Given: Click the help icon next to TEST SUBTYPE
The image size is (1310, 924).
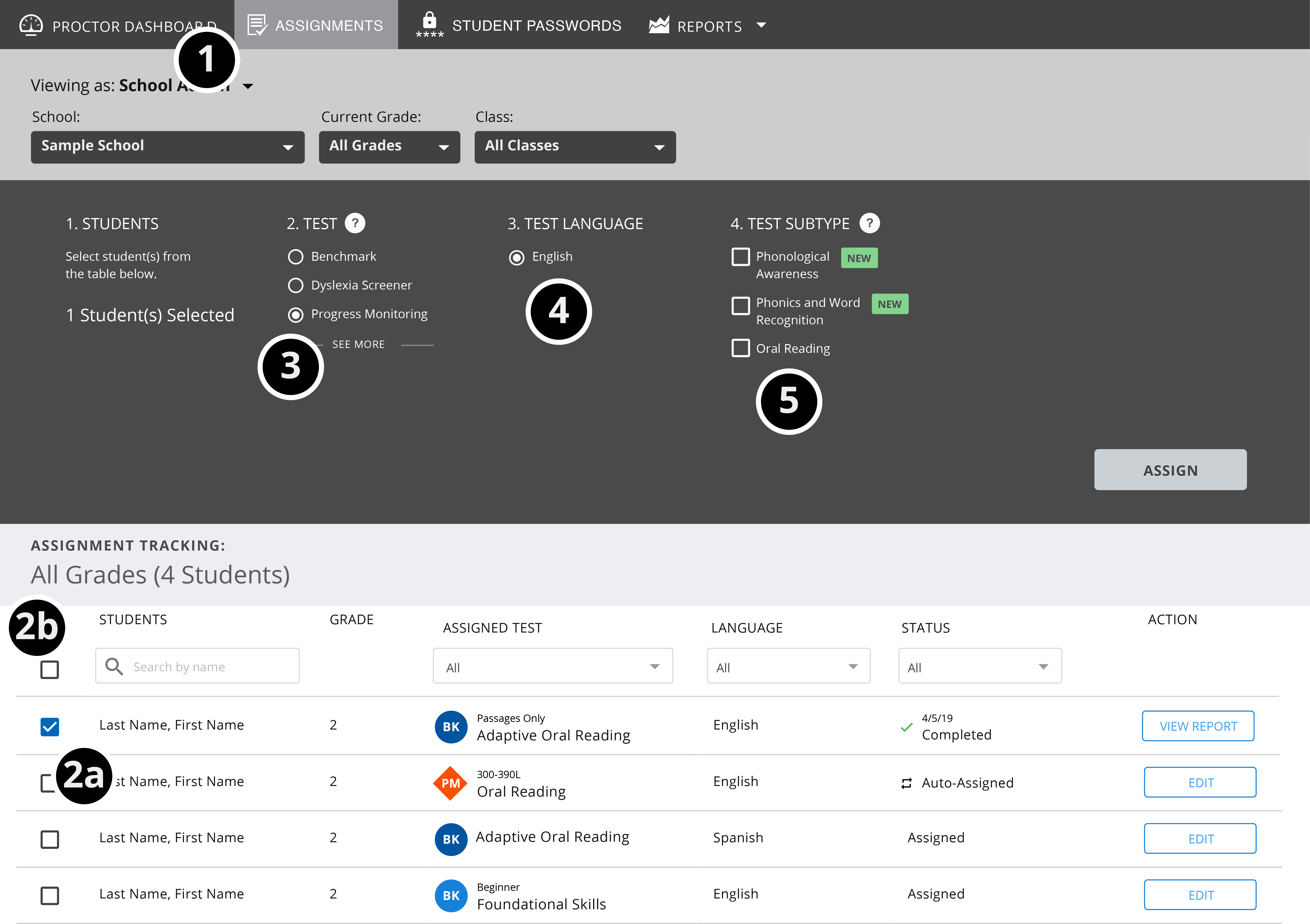Looking at the screenshot, I should [870, 223].
